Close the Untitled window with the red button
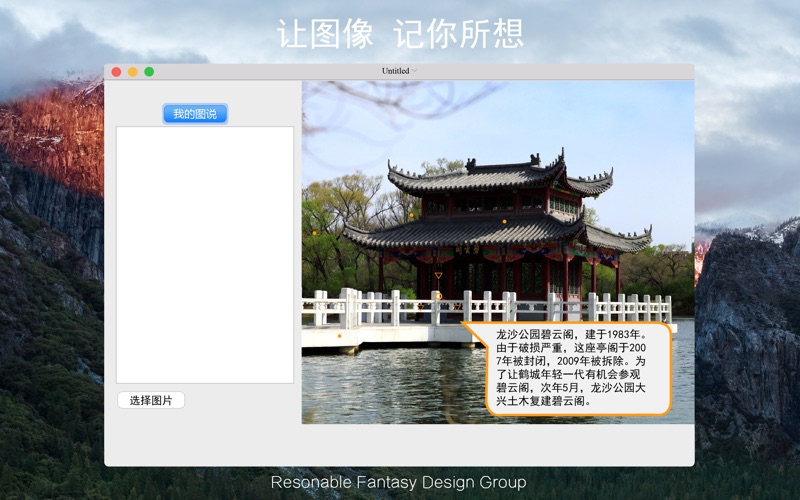Image resolution: width=800 pixels, height=500 pixels. click(x=116, y=72)
